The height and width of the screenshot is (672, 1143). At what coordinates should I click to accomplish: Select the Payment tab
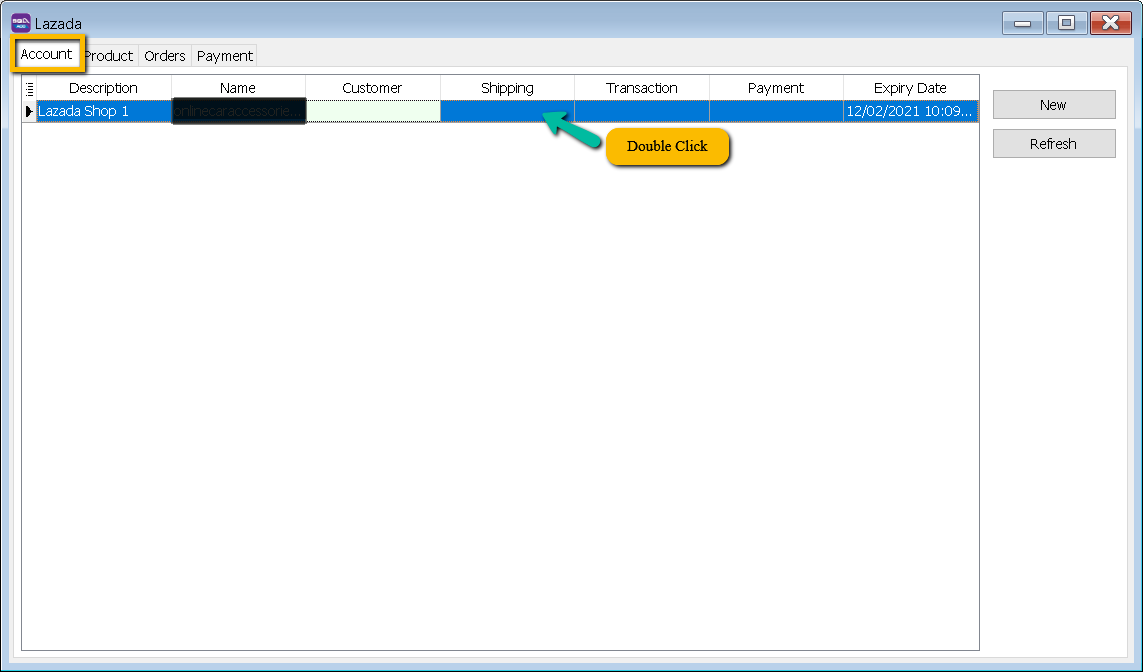click(225, 56)
